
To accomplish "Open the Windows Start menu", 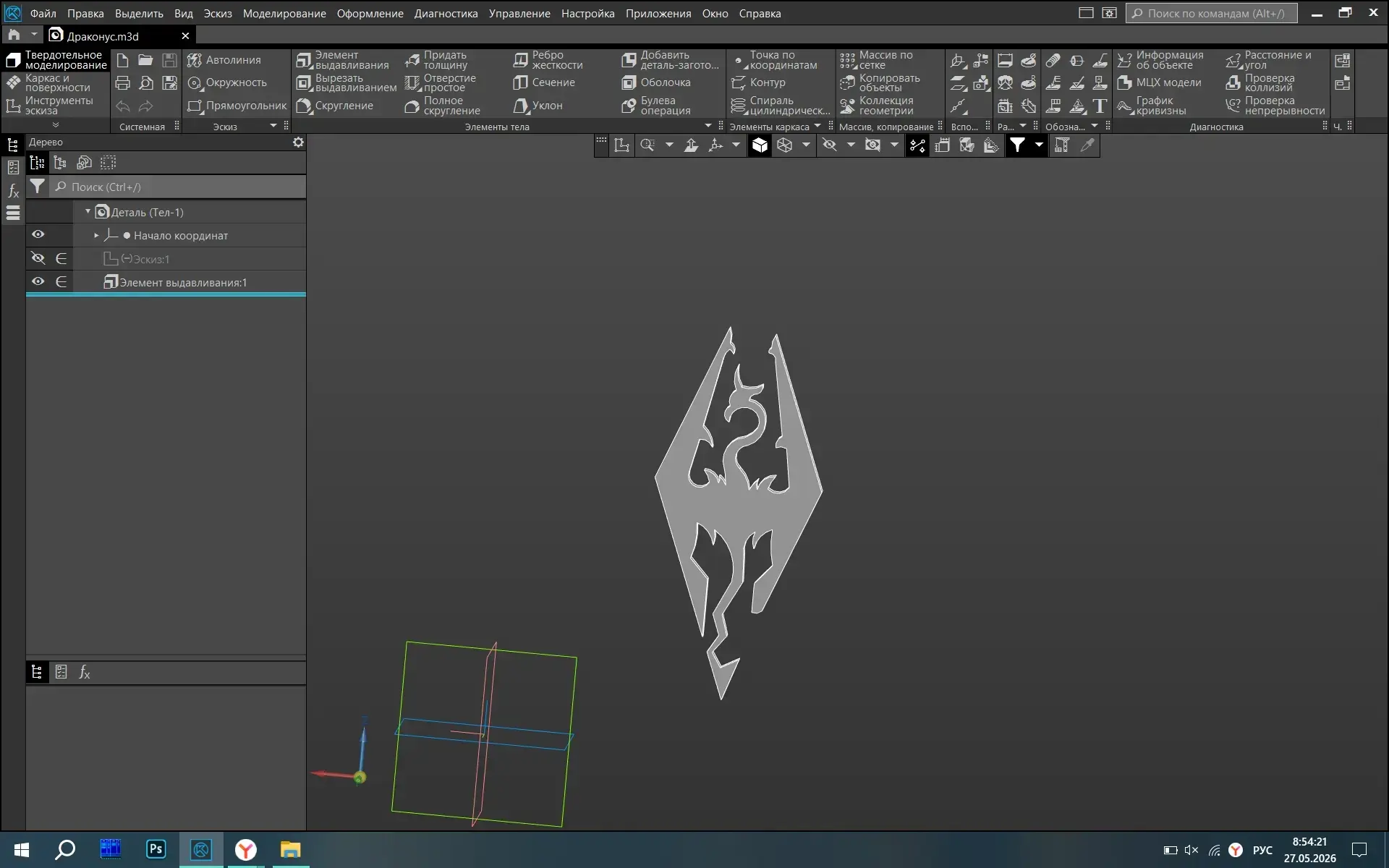I will coord(21,849).
